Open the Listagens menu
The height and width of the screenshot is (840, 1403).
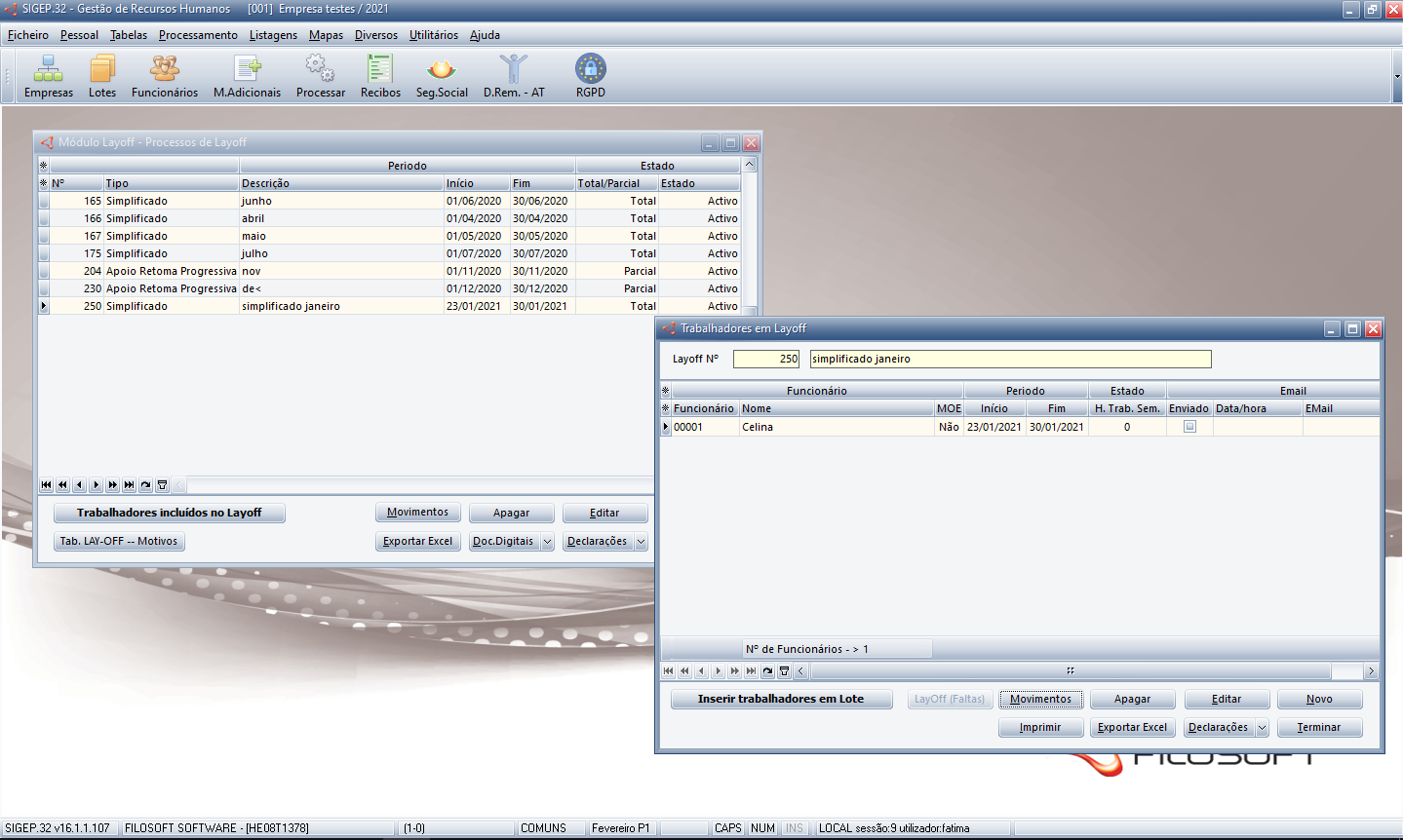pyautogui.click(x=273, y=35)
